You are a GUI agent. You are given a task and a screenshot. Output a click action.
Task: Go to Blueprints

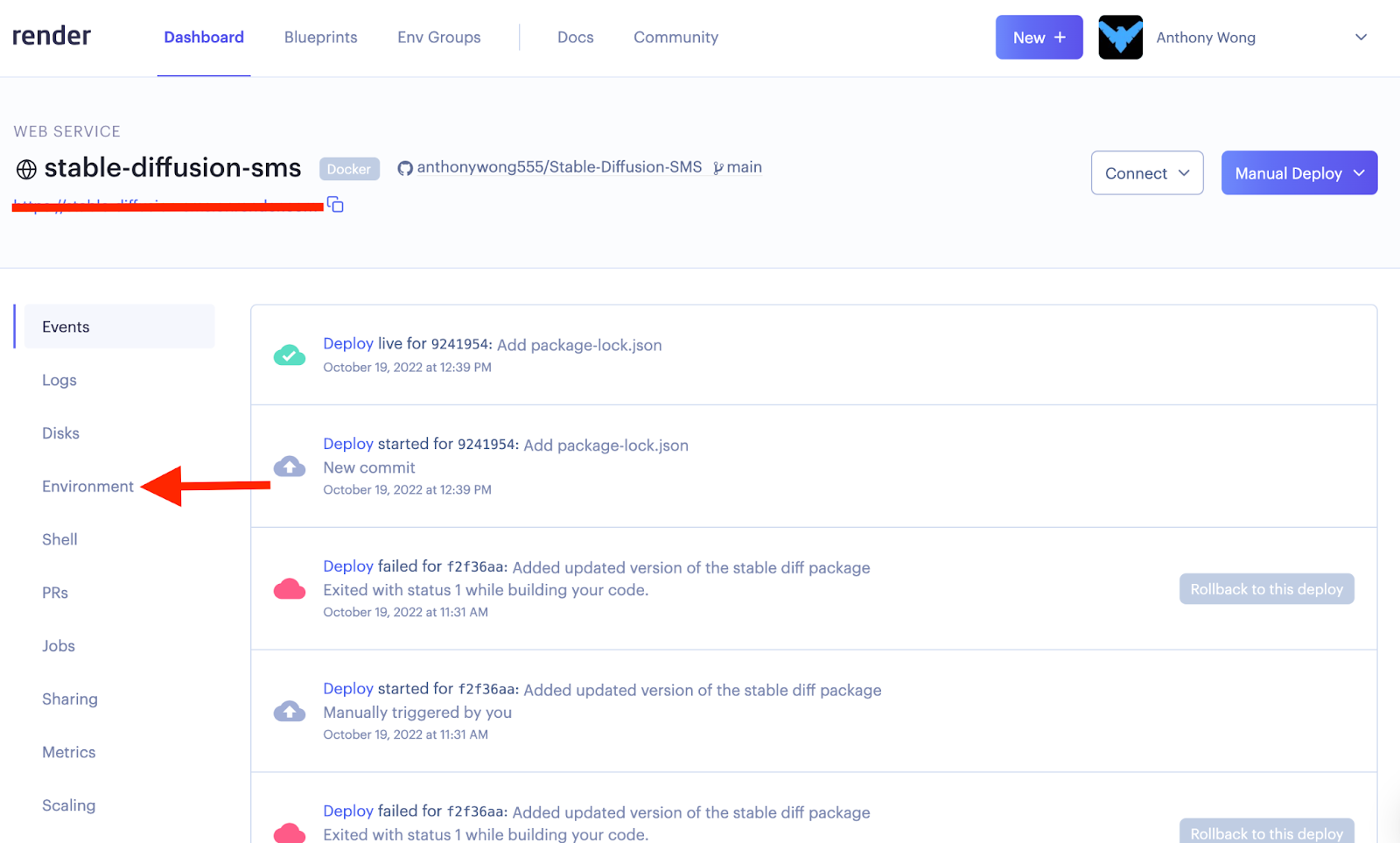click(321, 38)
